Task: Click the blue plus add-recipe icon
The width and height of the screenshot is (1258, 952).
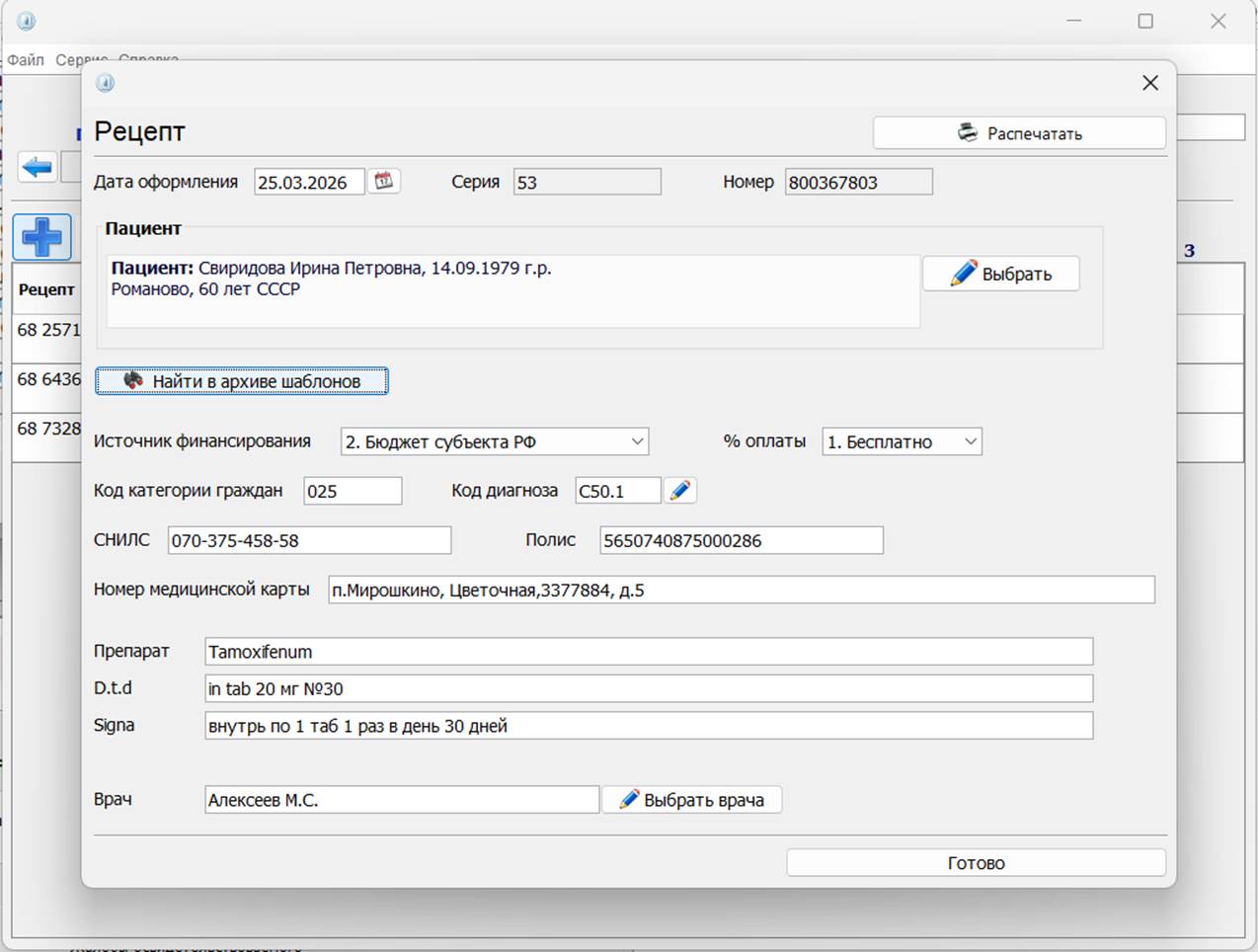Action: pos(42,237)
